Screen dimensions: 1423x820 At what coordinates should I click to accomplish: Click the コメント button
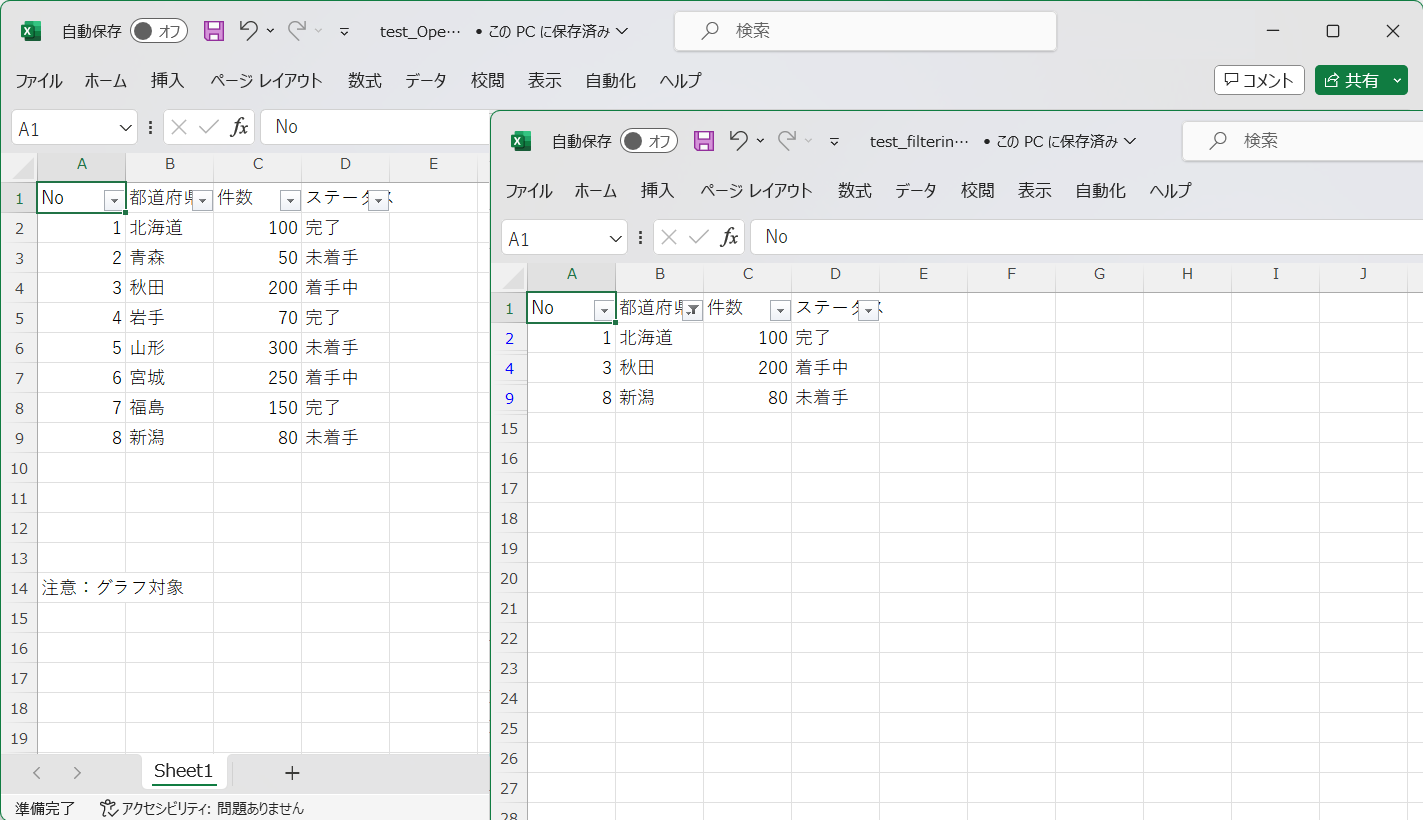[x=1259, y=80]
